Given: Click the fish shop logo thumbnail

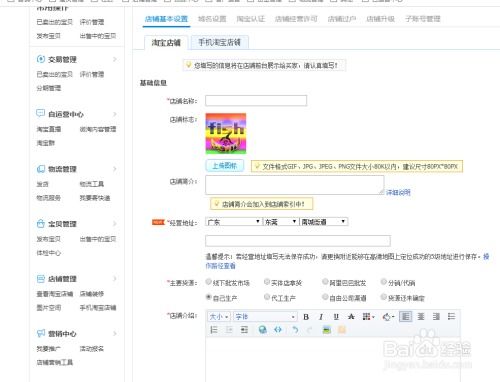Looking at the screenshot, I should click(x=226, y=133).
